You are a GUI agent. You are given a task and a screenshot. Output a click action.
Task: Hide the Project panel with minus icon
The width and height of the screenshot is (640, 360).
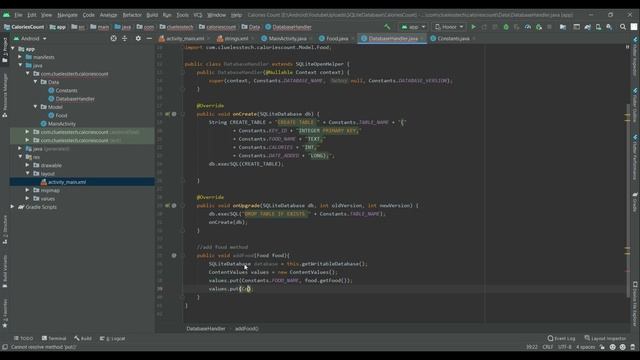click(x=149, y=38)
